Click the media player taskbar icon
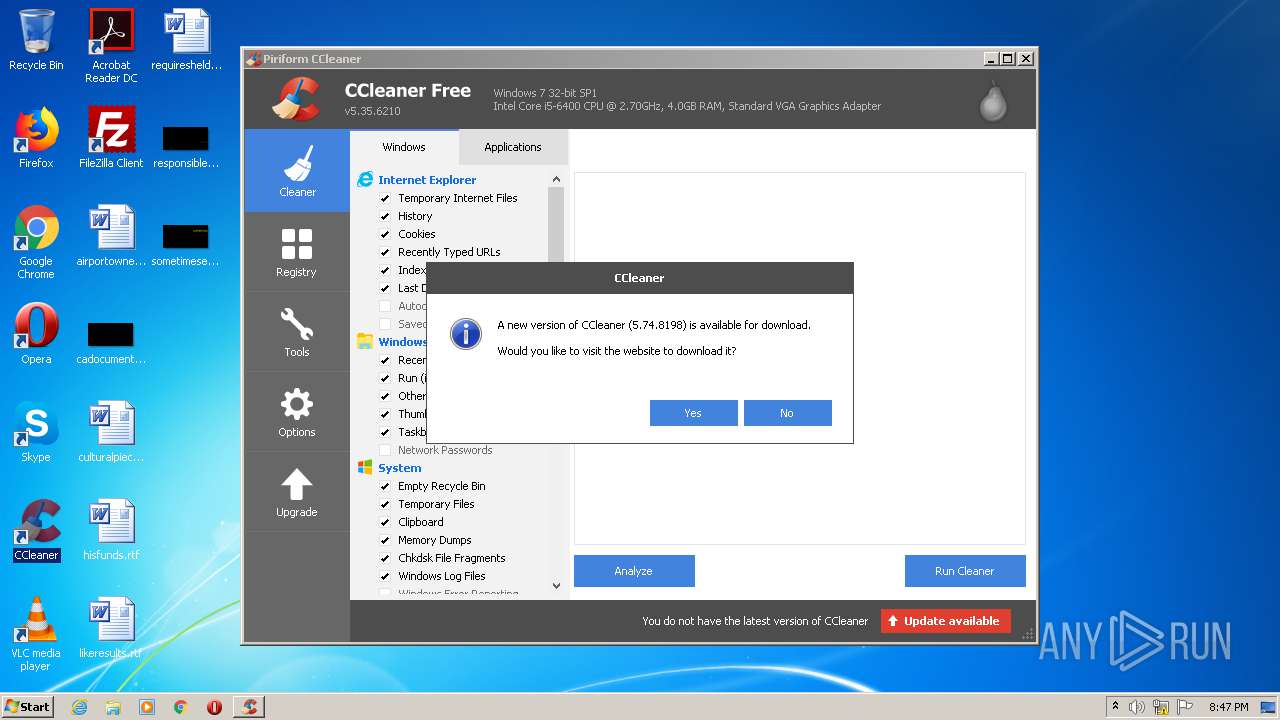 [147, 707]
